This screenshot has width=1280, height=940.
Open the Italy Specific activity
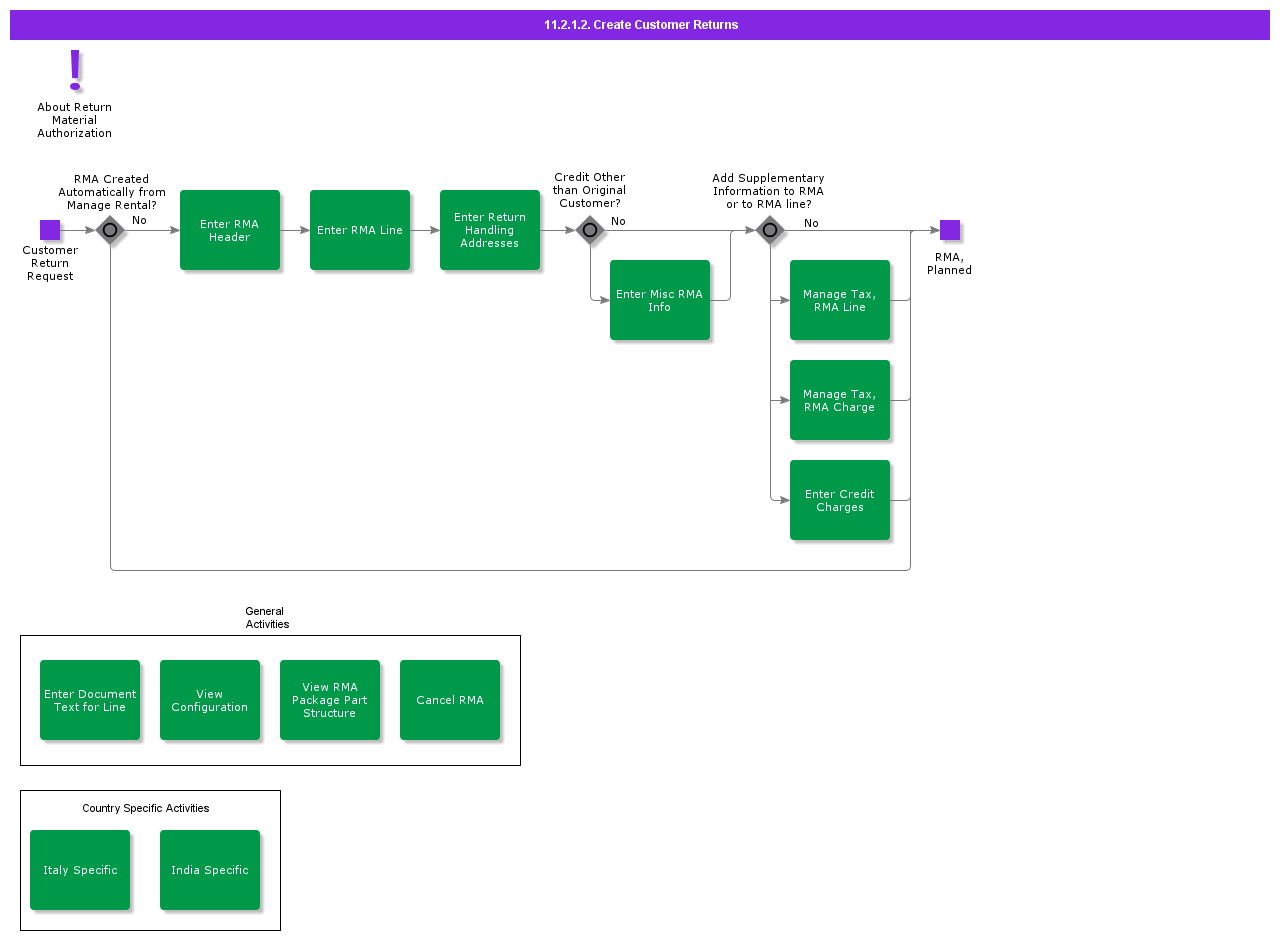tap(80, 870)
